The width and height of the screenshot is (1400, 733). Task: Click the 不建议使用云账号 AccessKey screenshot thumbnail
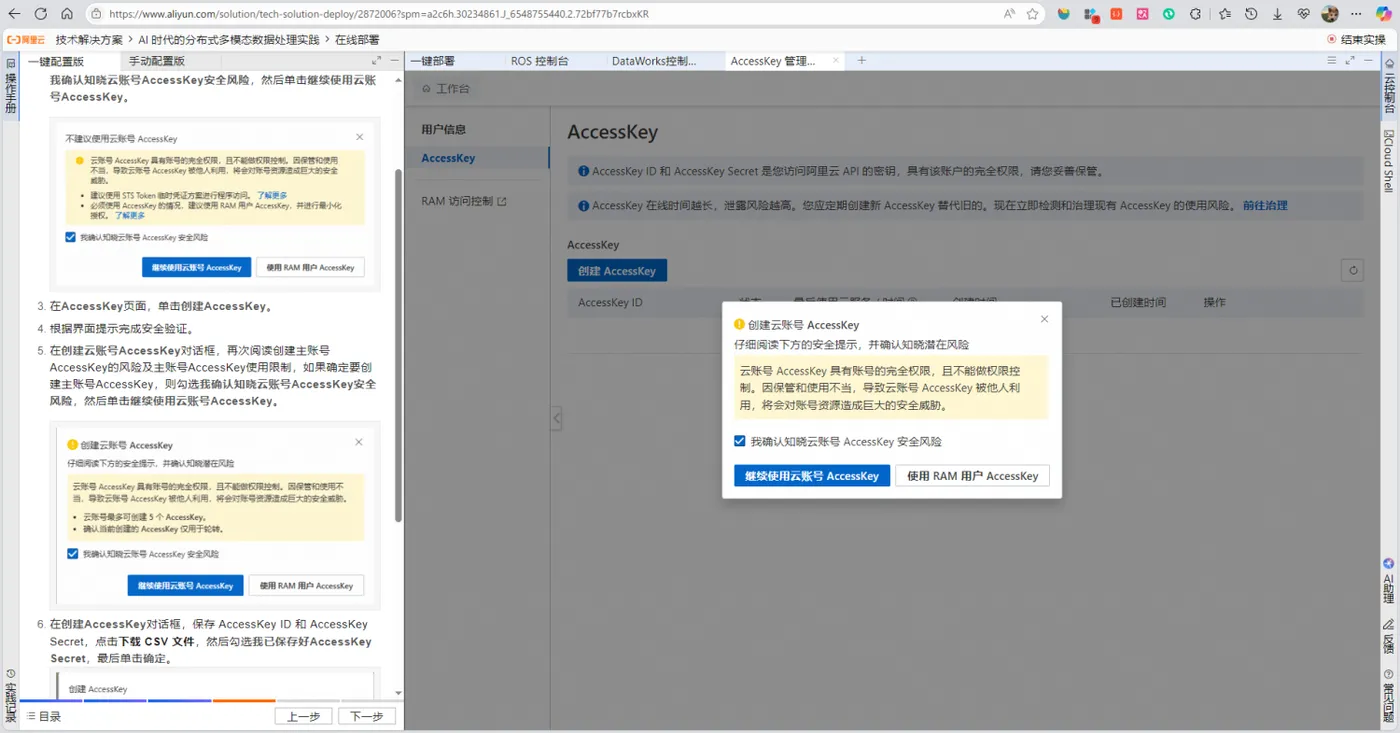click(x=215, y=204)
